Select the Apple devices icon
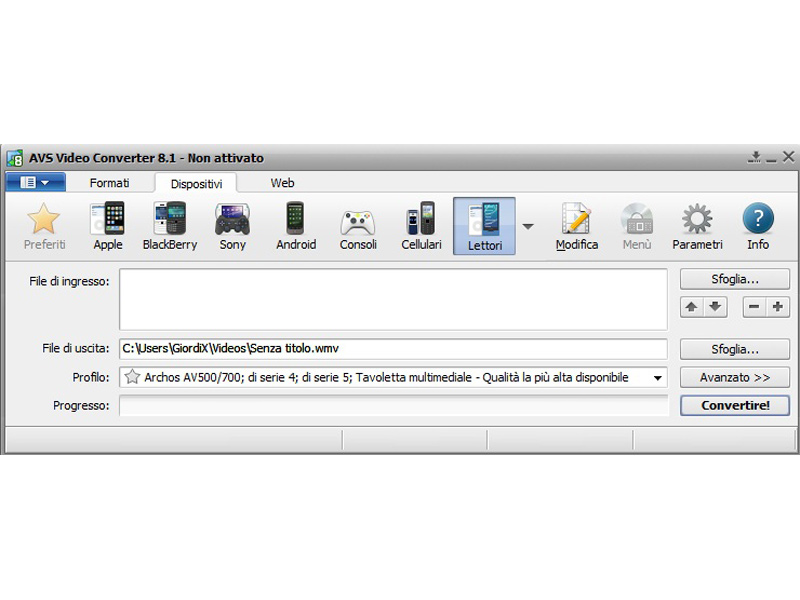 (107, 225)
